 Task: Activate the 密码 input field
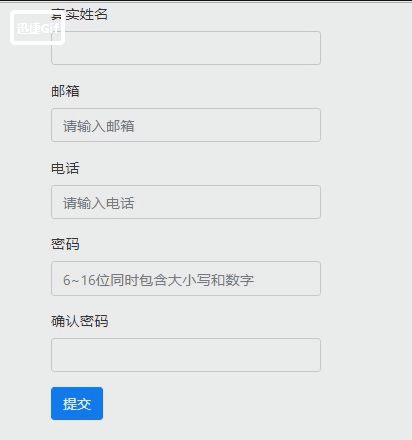186,279
